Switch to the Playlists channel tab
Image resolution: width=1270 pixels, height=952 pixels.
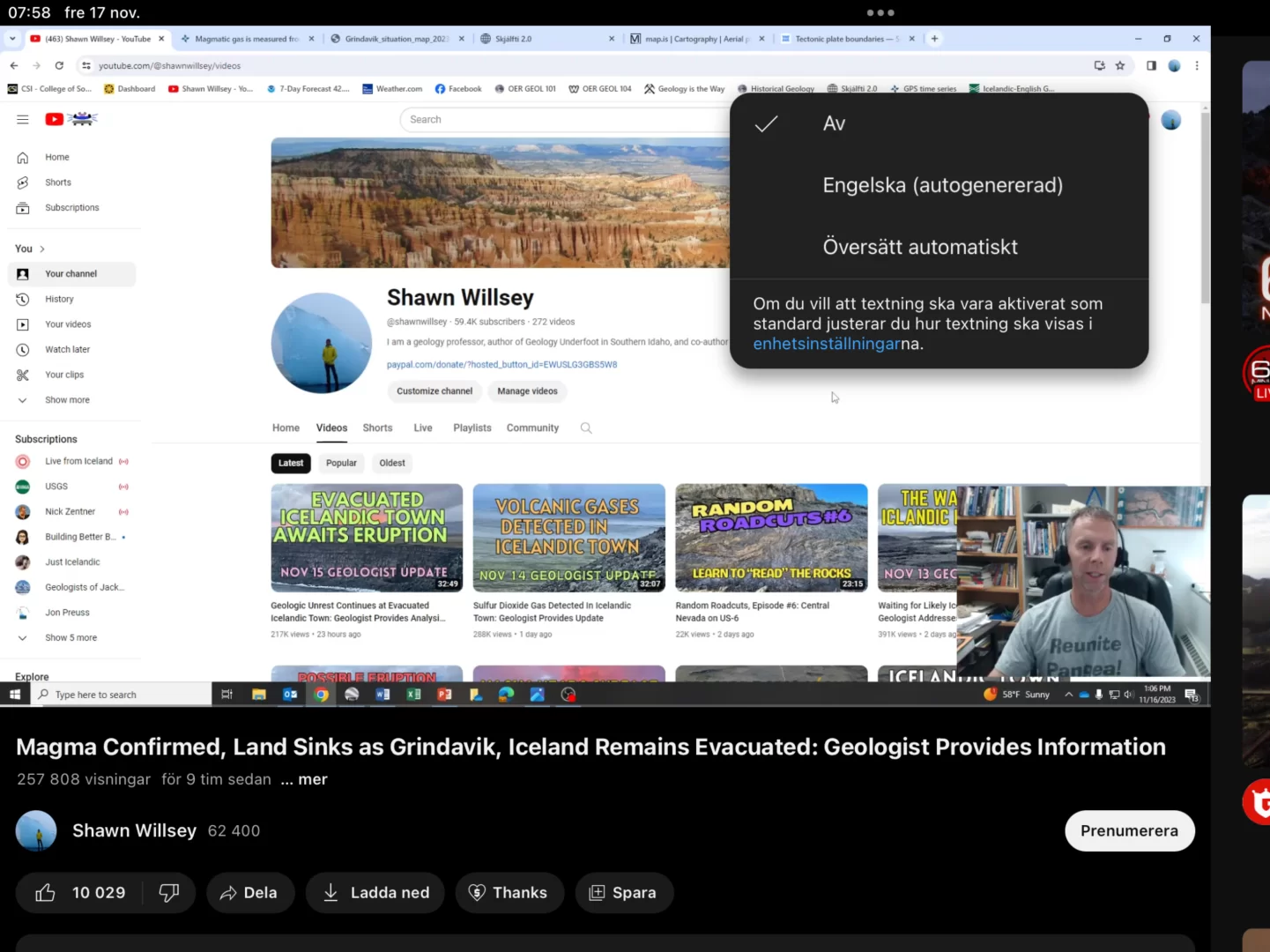(x=472, y=428)
